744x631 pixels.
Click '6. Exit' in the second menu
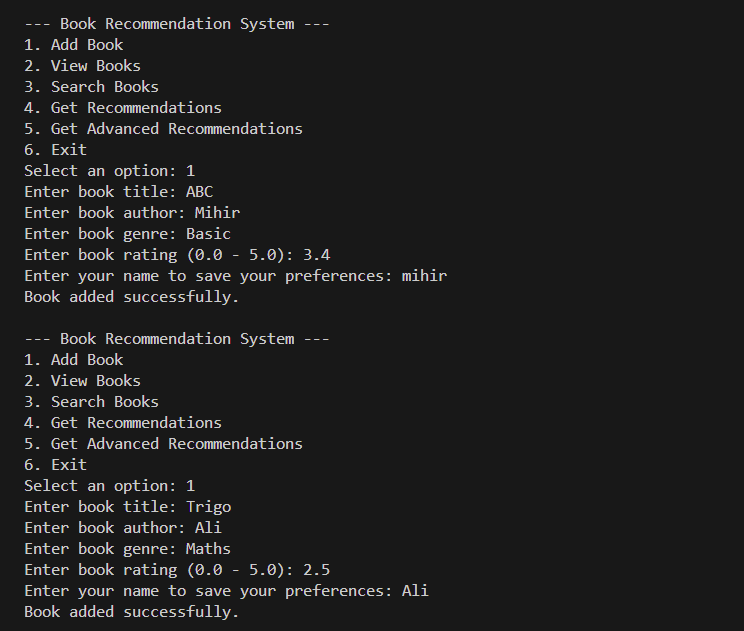tap(55, 465)
